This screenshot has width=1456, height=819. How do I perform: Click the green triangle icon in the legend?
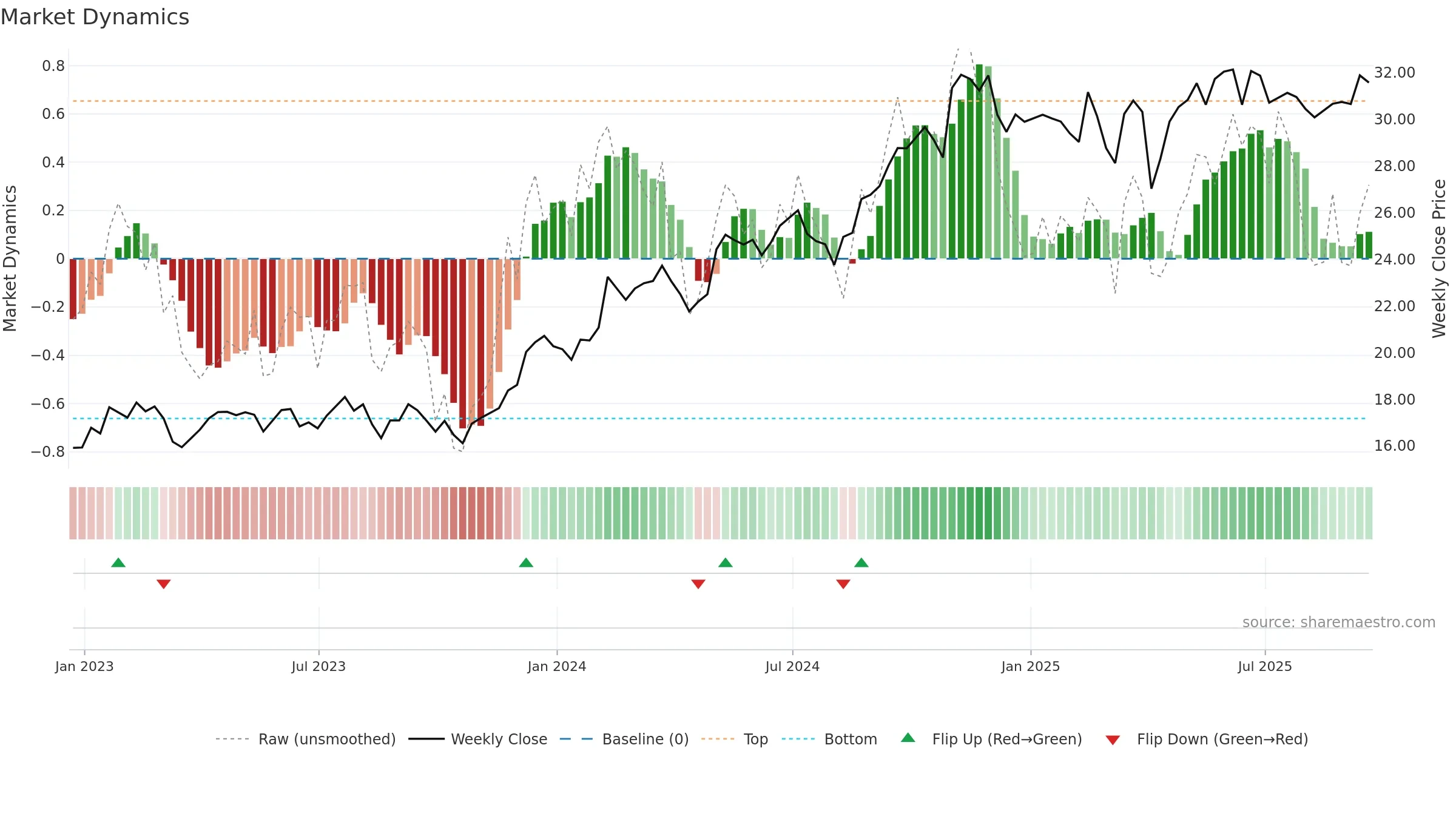click(908, 738)
